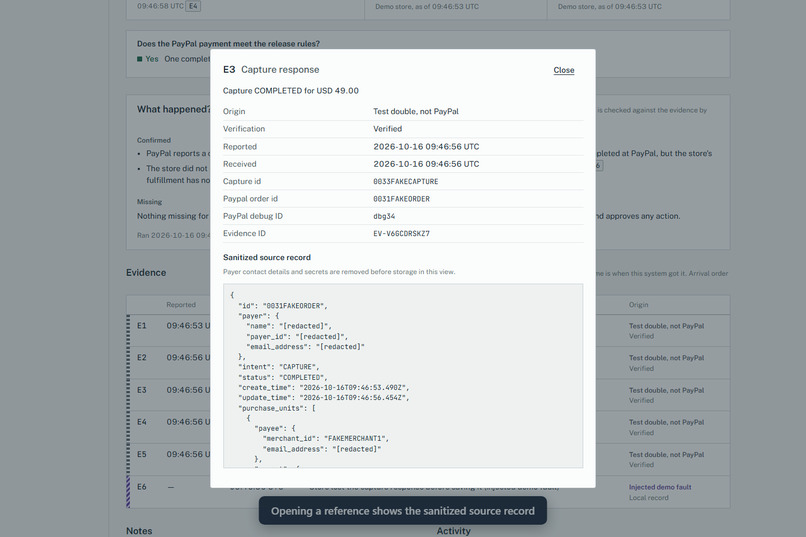The width and height of the screenshot is (806, 537).
Task: Click the JSON status COMPLETED line
Action: click(282, 377)
